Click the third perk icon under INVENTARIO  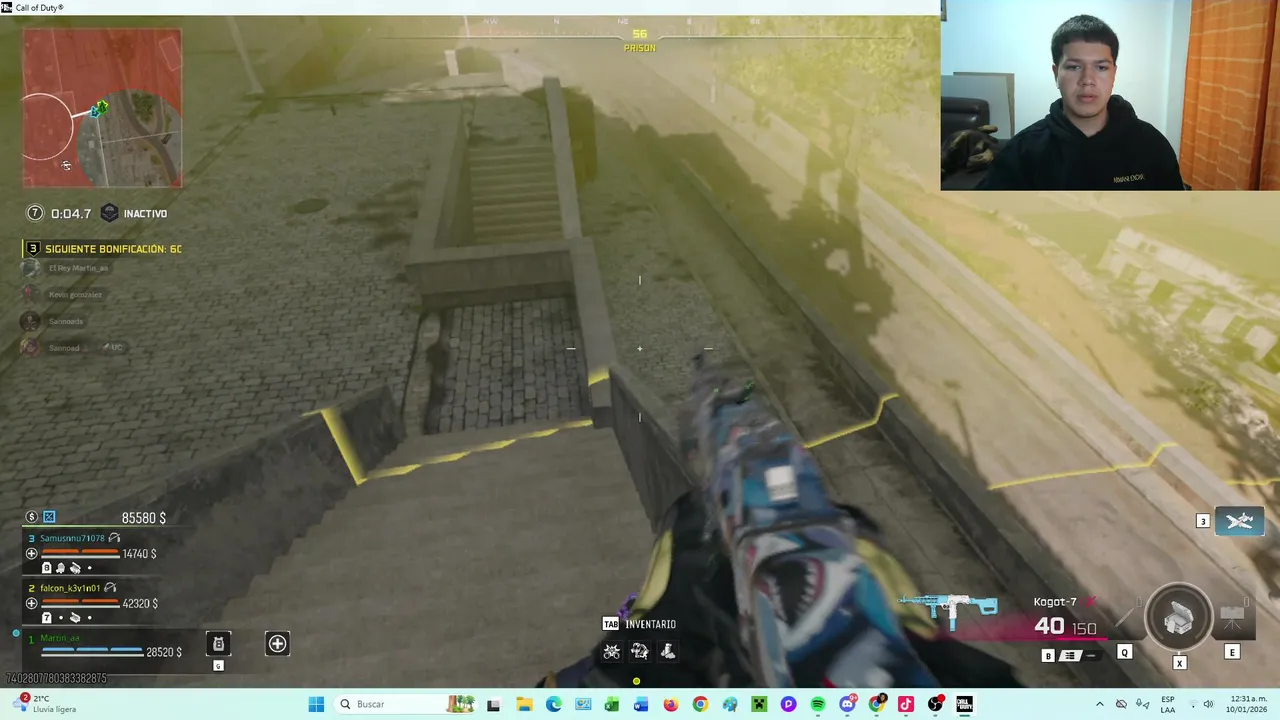[667, 652]
